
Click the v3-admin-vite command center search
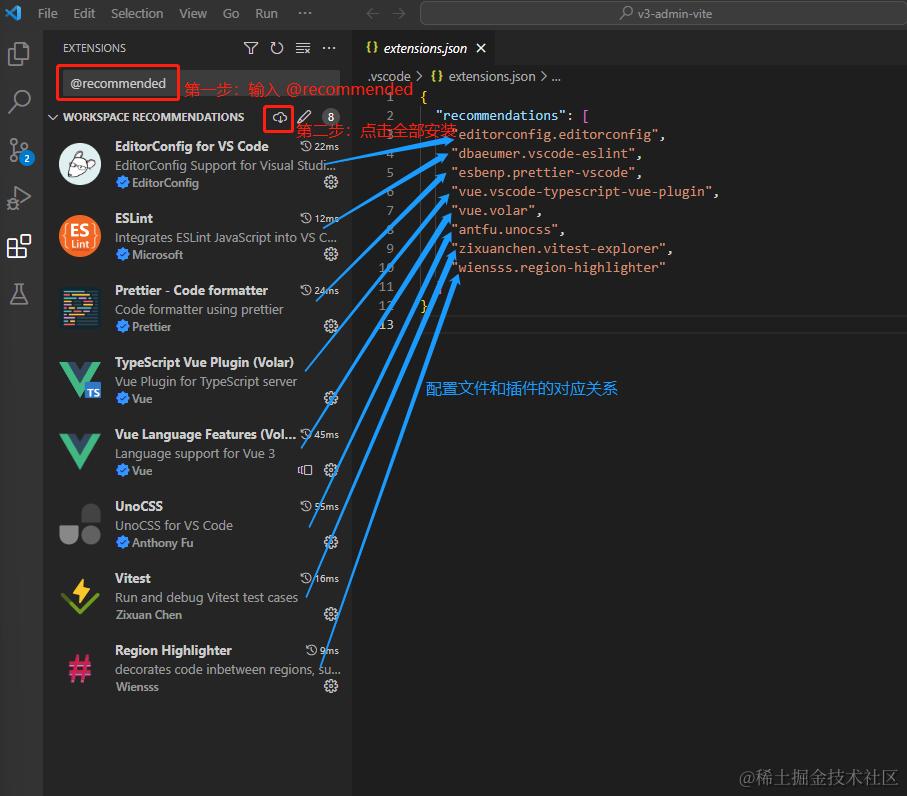point(665,13)
